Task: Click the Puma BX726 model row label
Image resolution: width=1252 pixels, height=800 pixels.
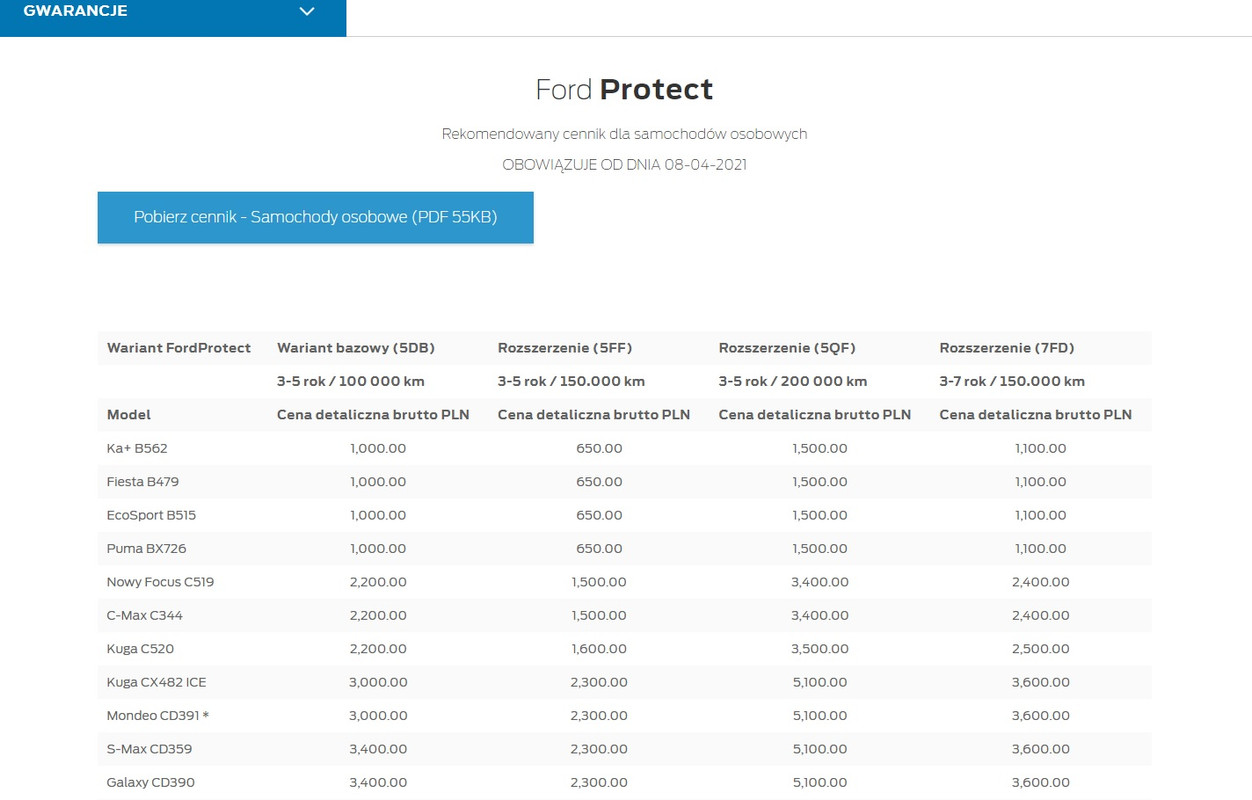Action: coord(147,548)
